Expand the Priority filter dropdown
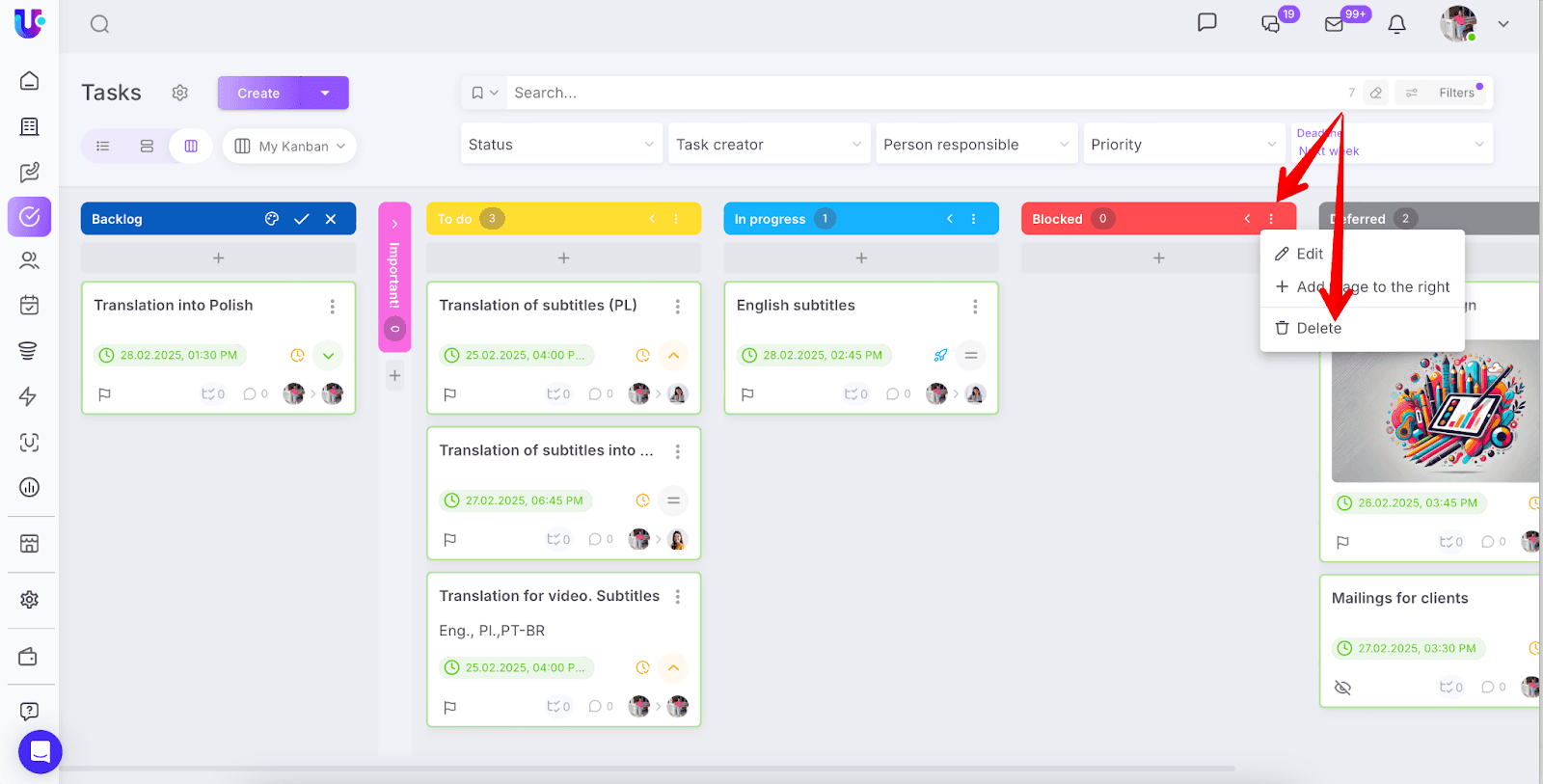 [x=1183, y=145]
